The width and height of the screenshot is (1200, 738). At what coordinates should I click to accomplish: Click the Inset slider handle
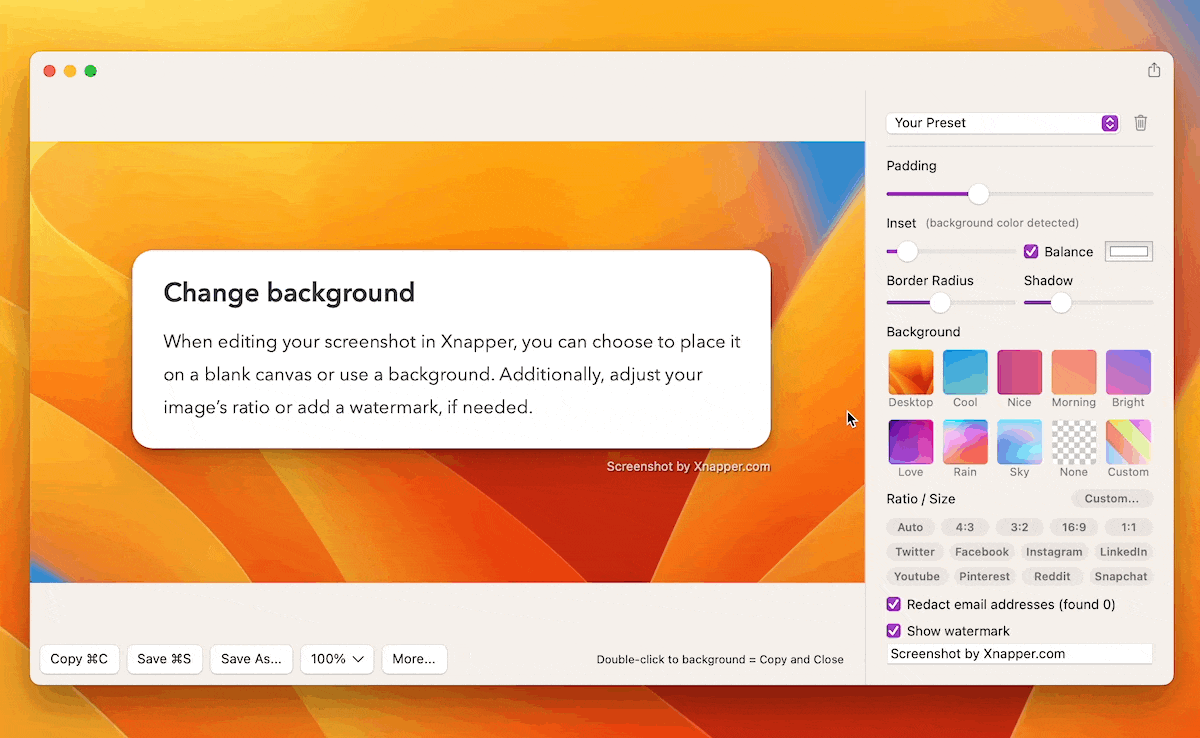pos(907,251)
